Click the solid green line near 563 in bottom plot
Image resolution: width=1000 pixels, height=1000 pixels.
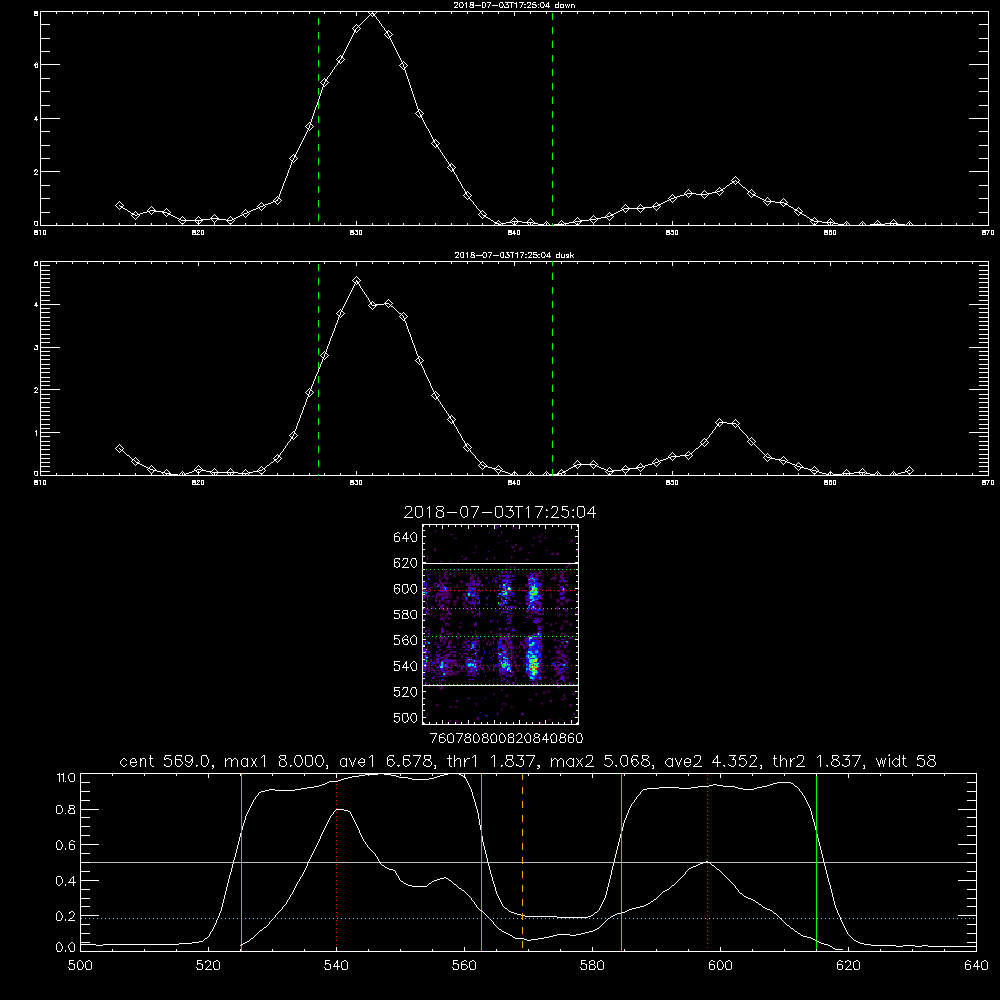tap(482, 862)
